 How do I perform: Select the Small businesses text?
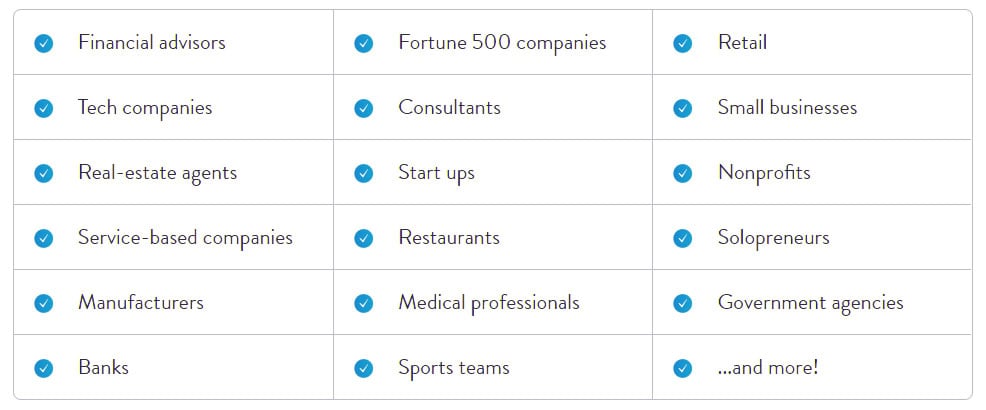[x=787, y=108]
